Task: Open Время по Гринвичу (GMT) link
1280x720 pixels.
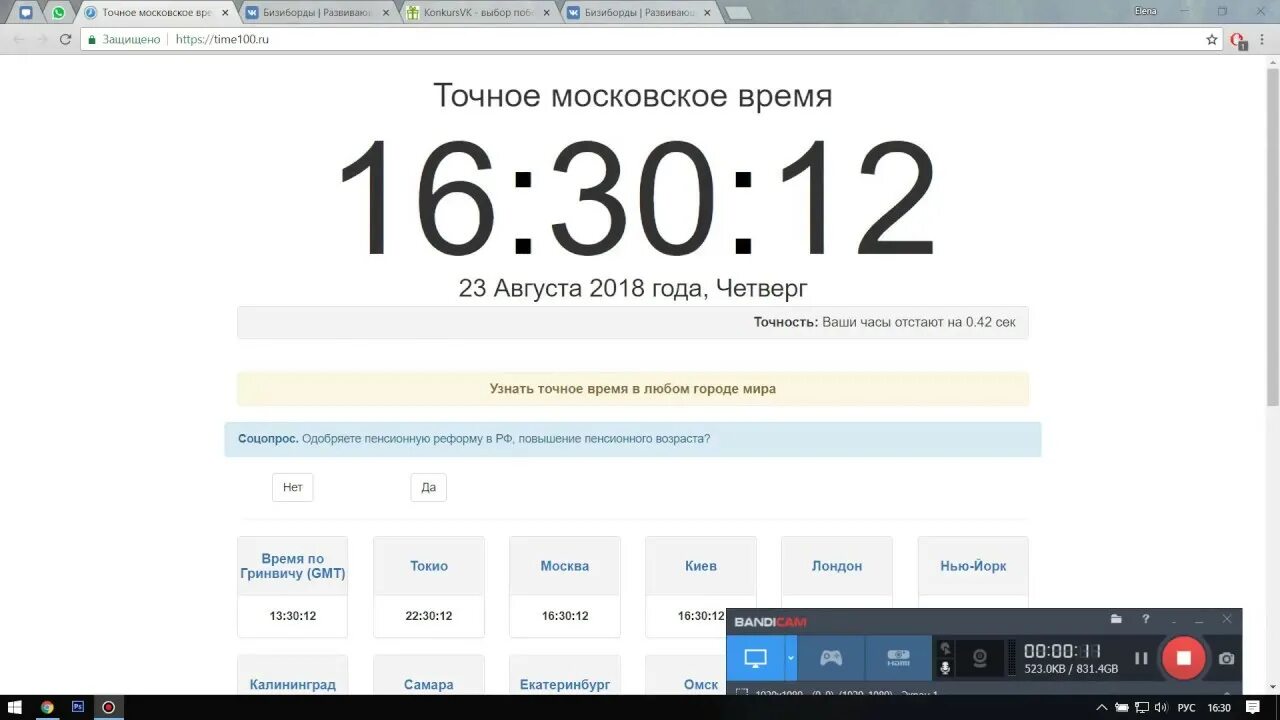Action: (292, 566)
